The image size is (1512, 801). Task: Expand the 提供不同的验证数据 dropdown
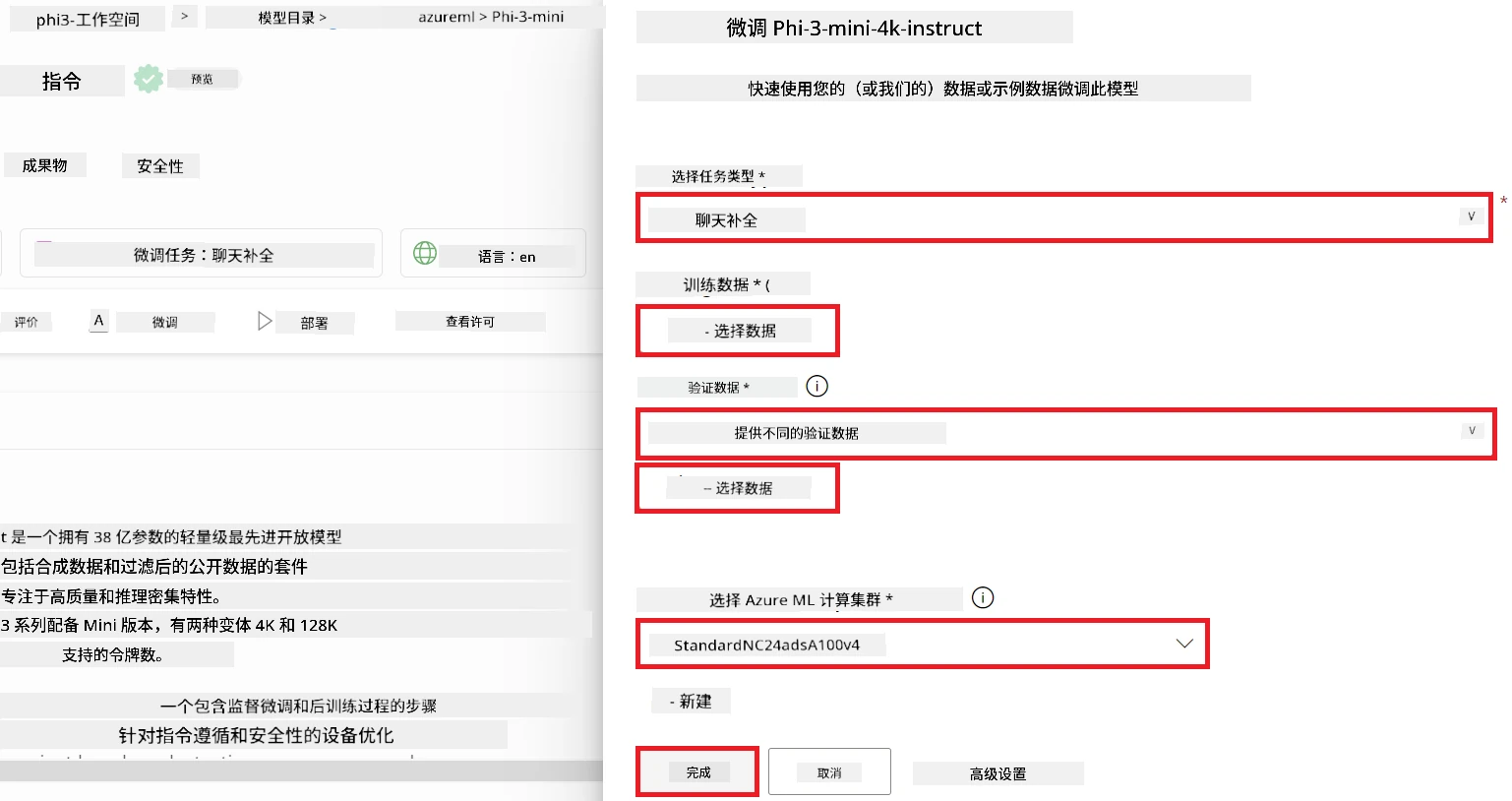(1066, 433)
